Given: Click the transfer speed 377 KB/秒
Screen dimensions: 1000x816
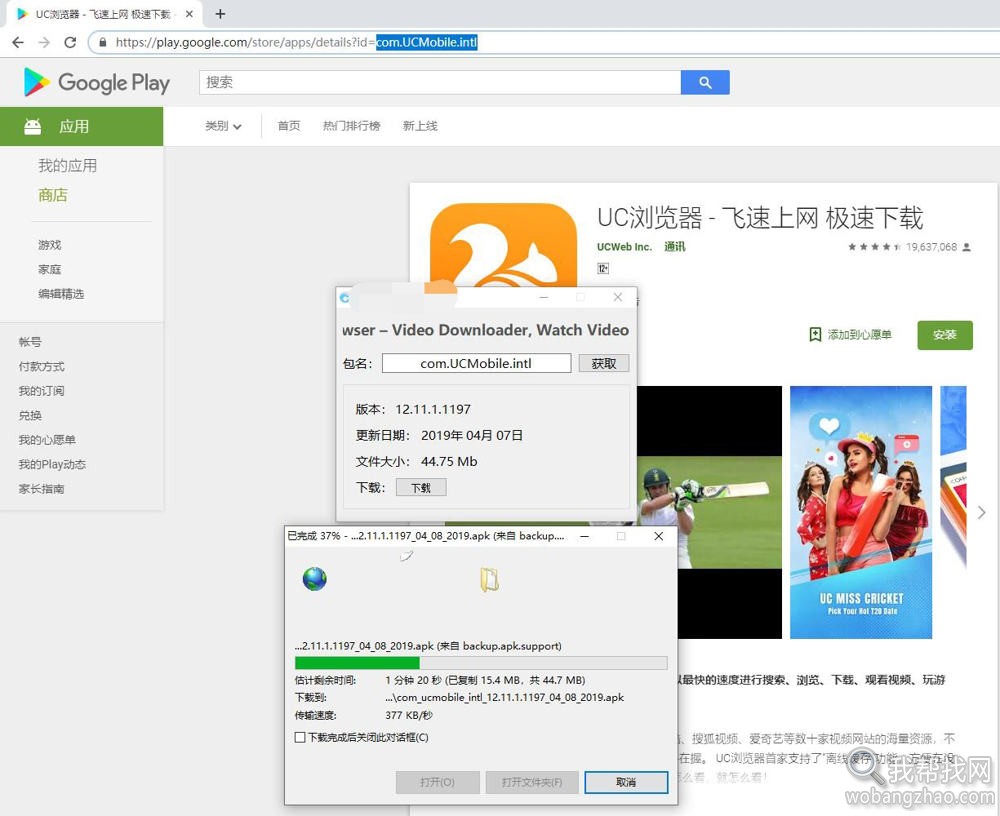Looking at the screenshot, I should [x=409, y=716].
